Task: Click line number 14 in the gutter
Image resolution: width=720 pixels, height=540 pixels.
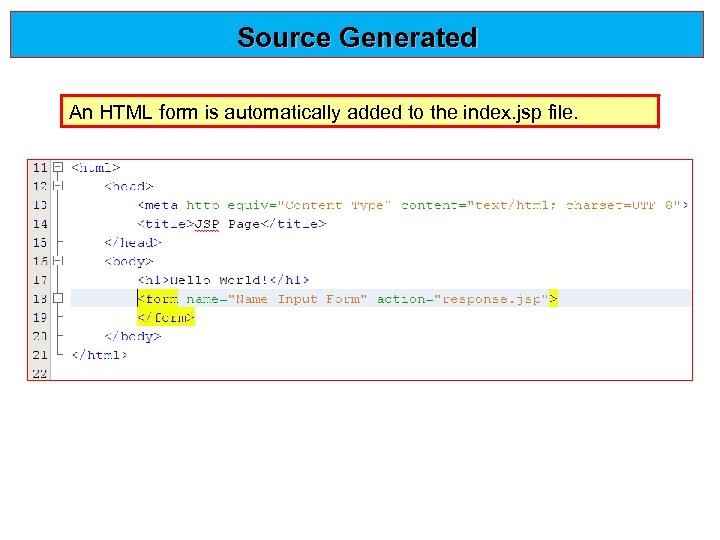Action: (40, 224)
